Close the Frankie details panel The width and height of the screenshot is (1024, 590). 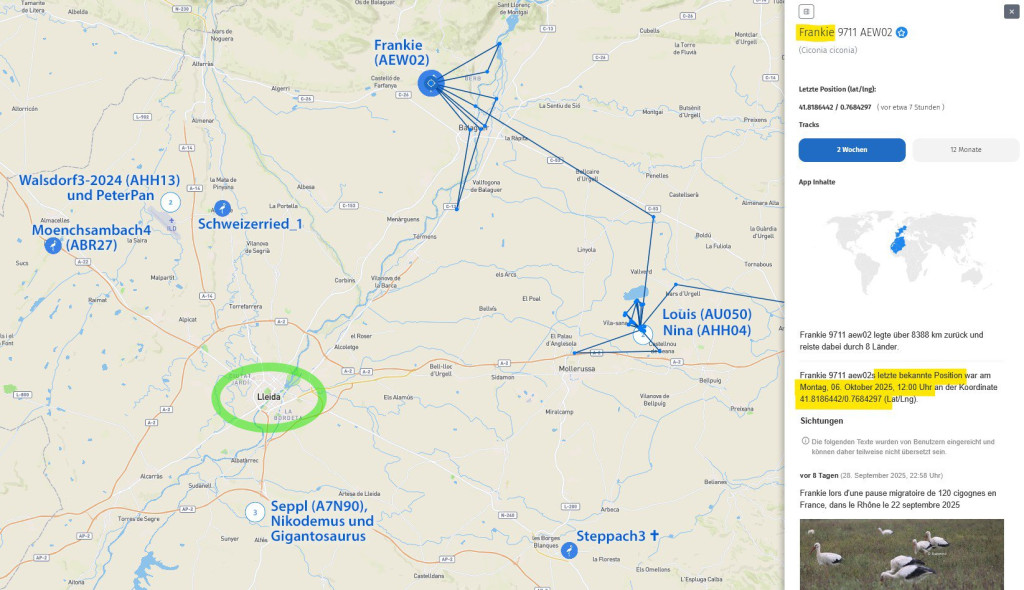click(1011, 11)
